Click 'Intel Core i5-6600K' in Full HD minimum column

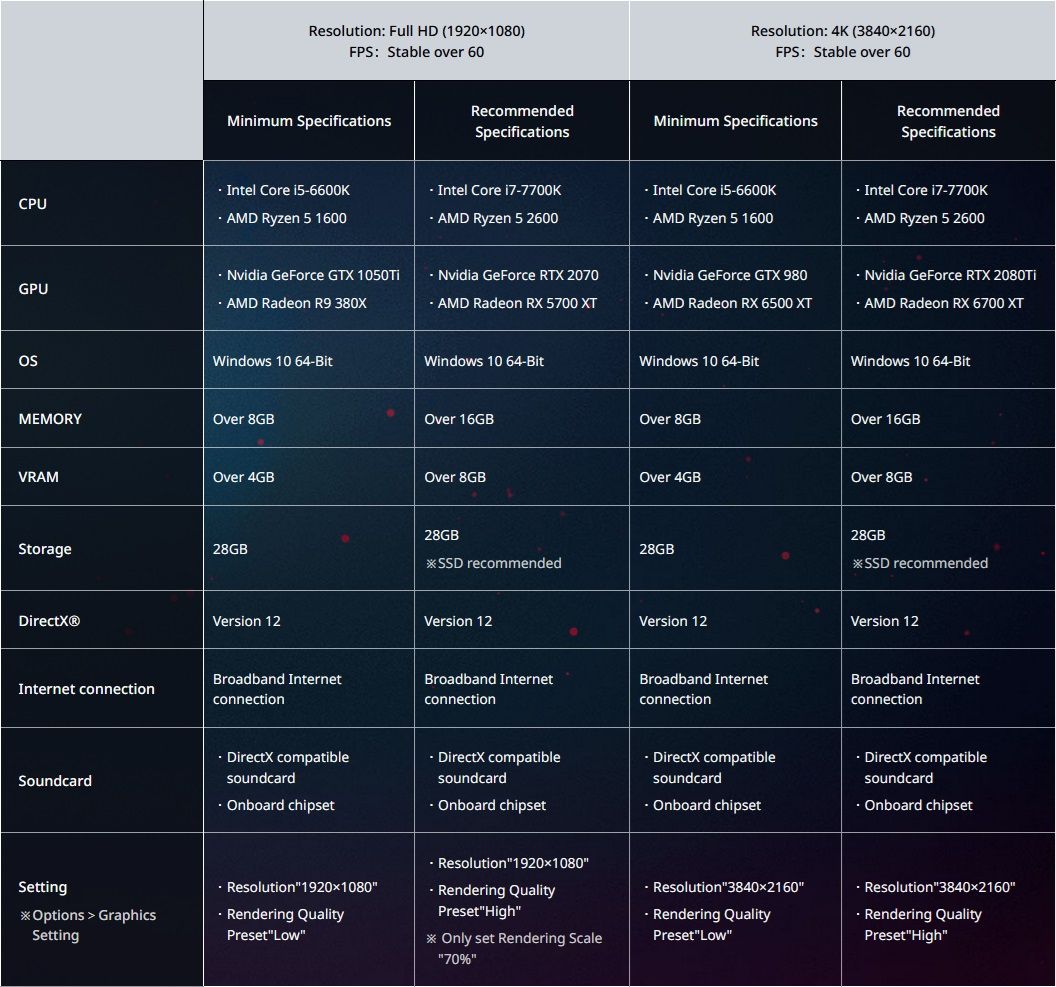pyautogui.click(x=288, y=191)
